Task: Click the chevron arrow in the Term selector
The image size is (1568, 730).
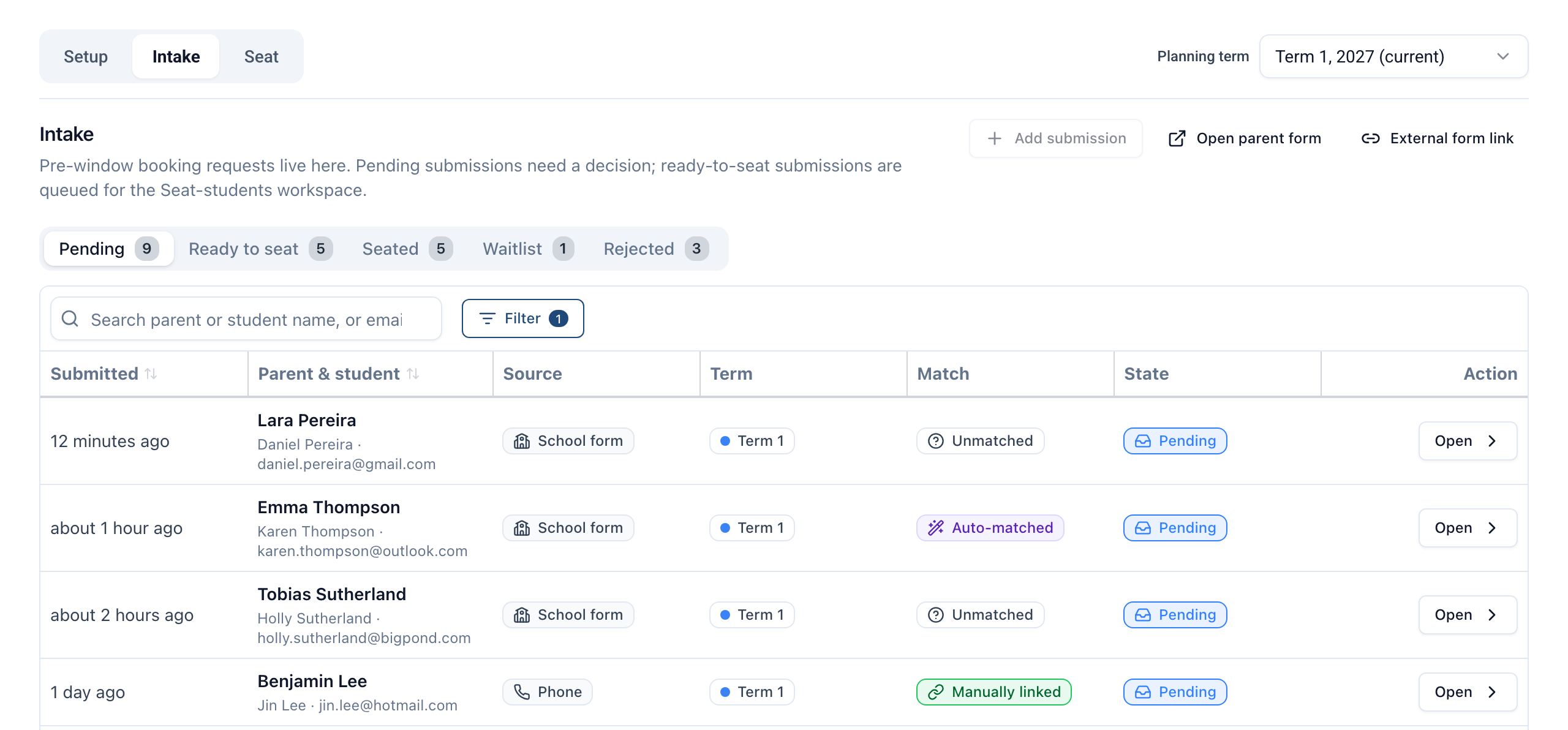Action: click(1502, 56)
